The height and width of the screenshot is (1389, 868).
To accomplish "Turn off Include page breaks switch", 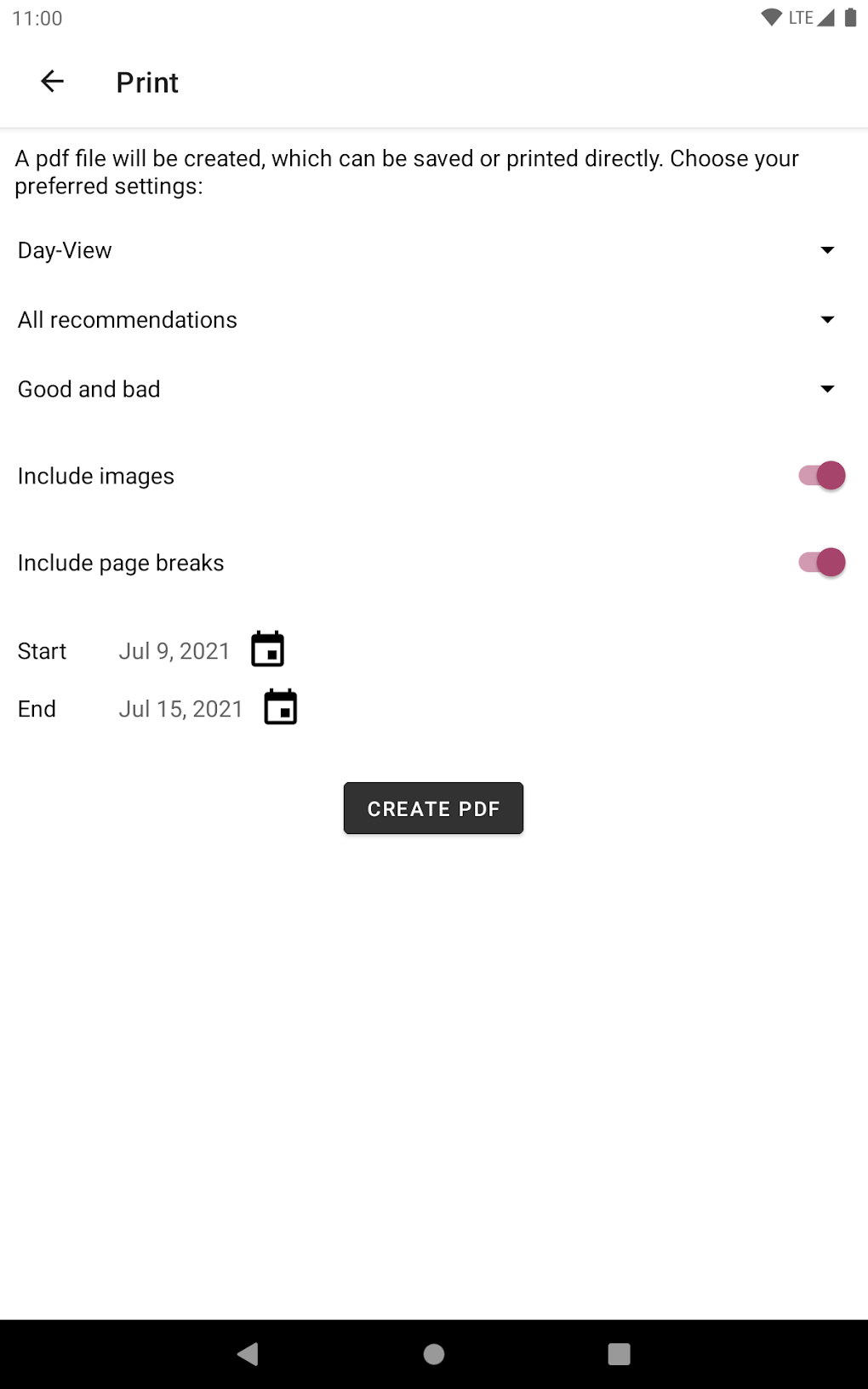I will [x=821, y=563].
